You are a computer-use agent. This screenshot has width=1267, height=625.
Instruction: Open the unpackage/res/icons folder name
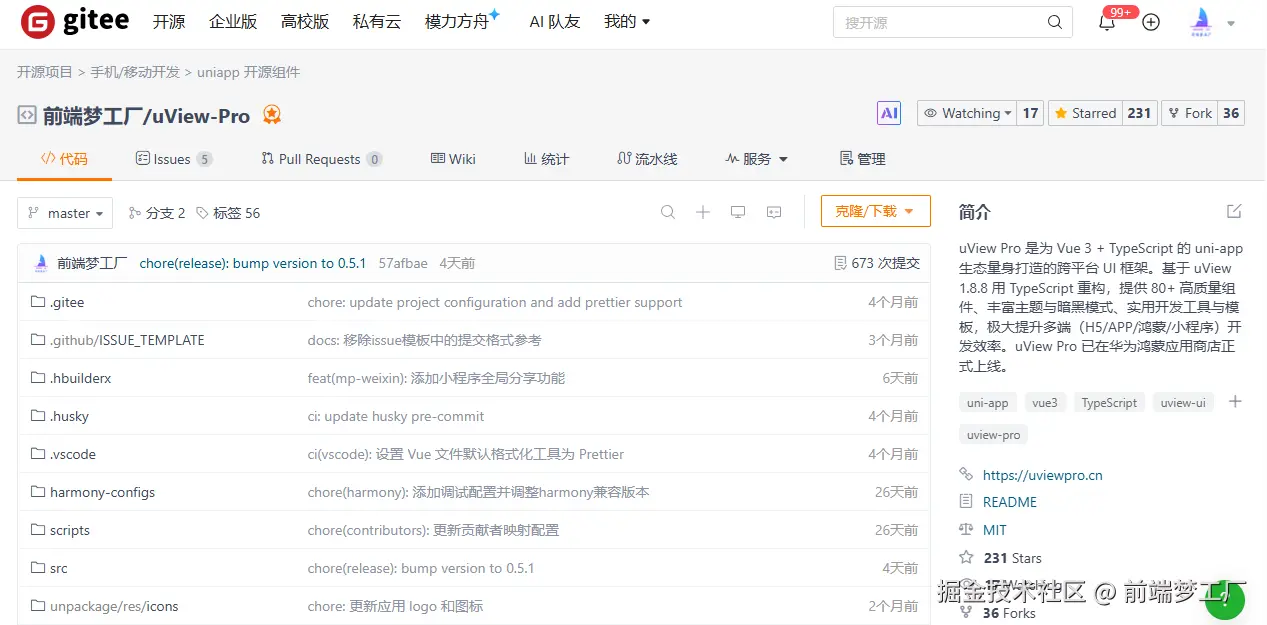114,606
